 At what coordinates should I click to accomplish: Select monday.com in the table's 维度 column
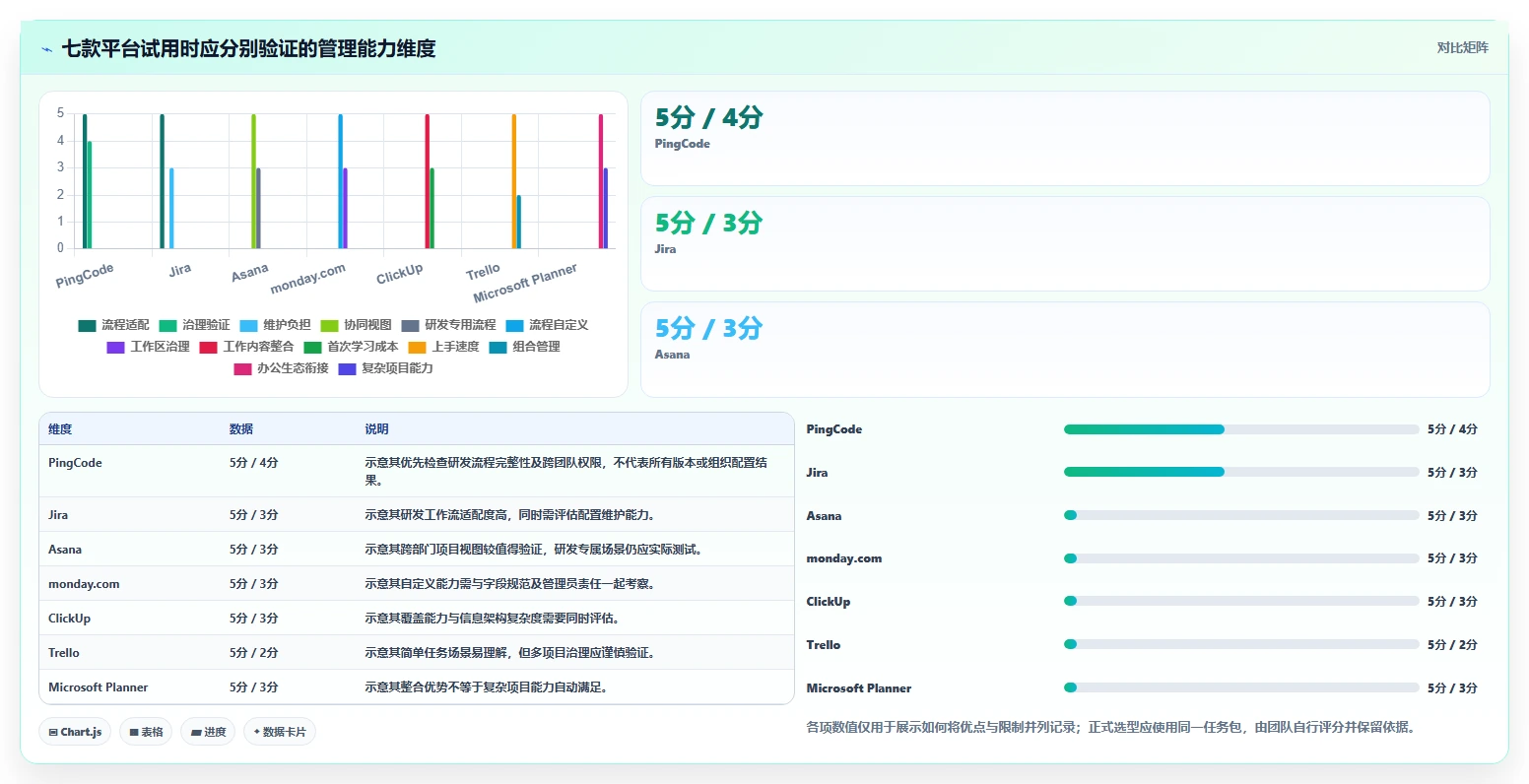(84, 584)
